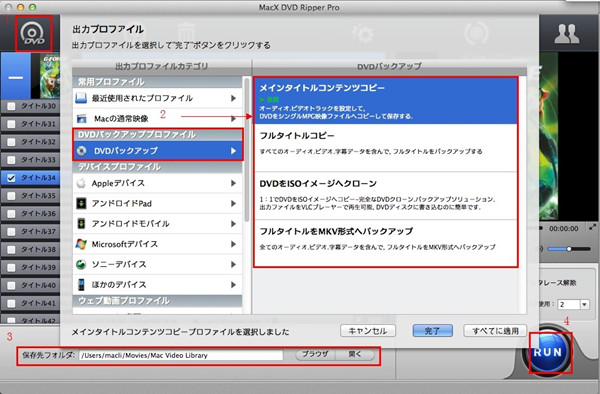Image resolution: width=600 pixels, height=394 pixels.
Task: Click the Sony device icon
Action: (81, 264)
